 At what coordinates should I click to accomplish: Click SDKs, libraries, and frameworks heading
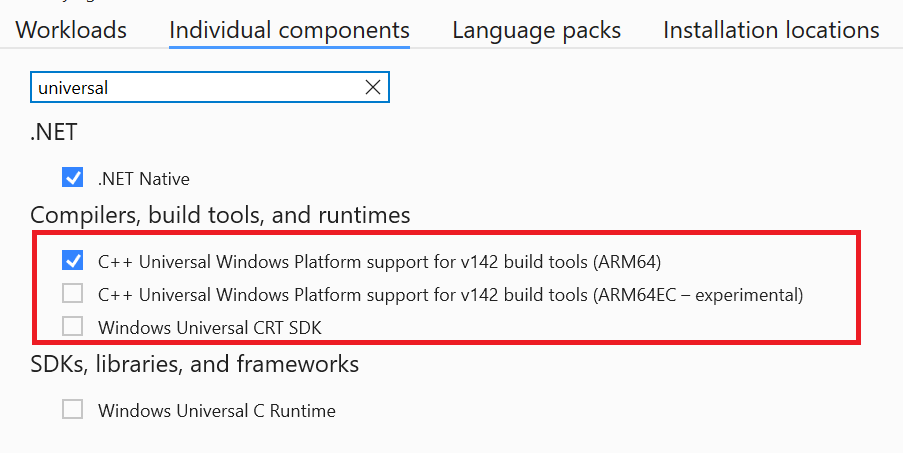(x=195, y=364)
